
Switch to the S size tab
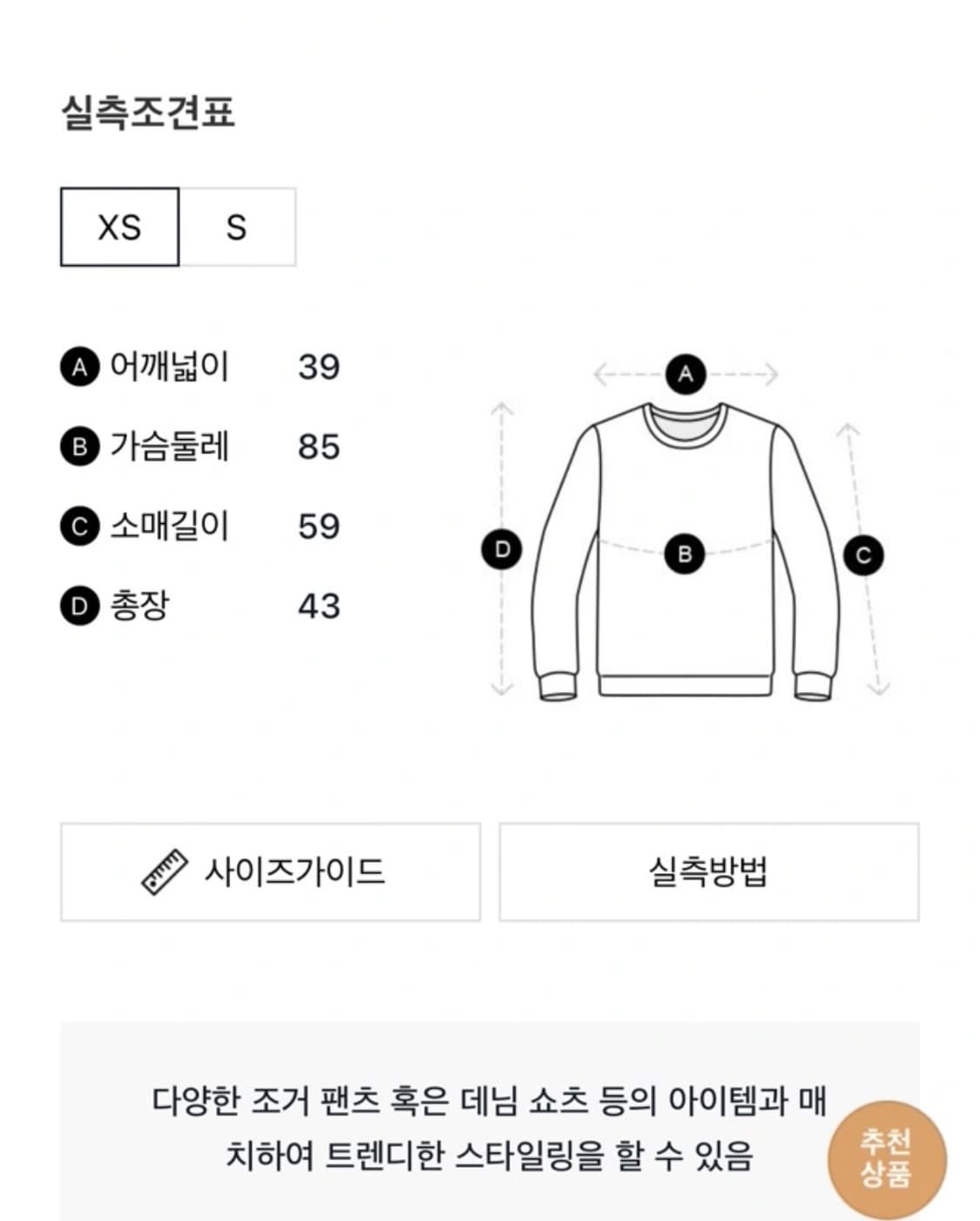[x=237, y=227]
